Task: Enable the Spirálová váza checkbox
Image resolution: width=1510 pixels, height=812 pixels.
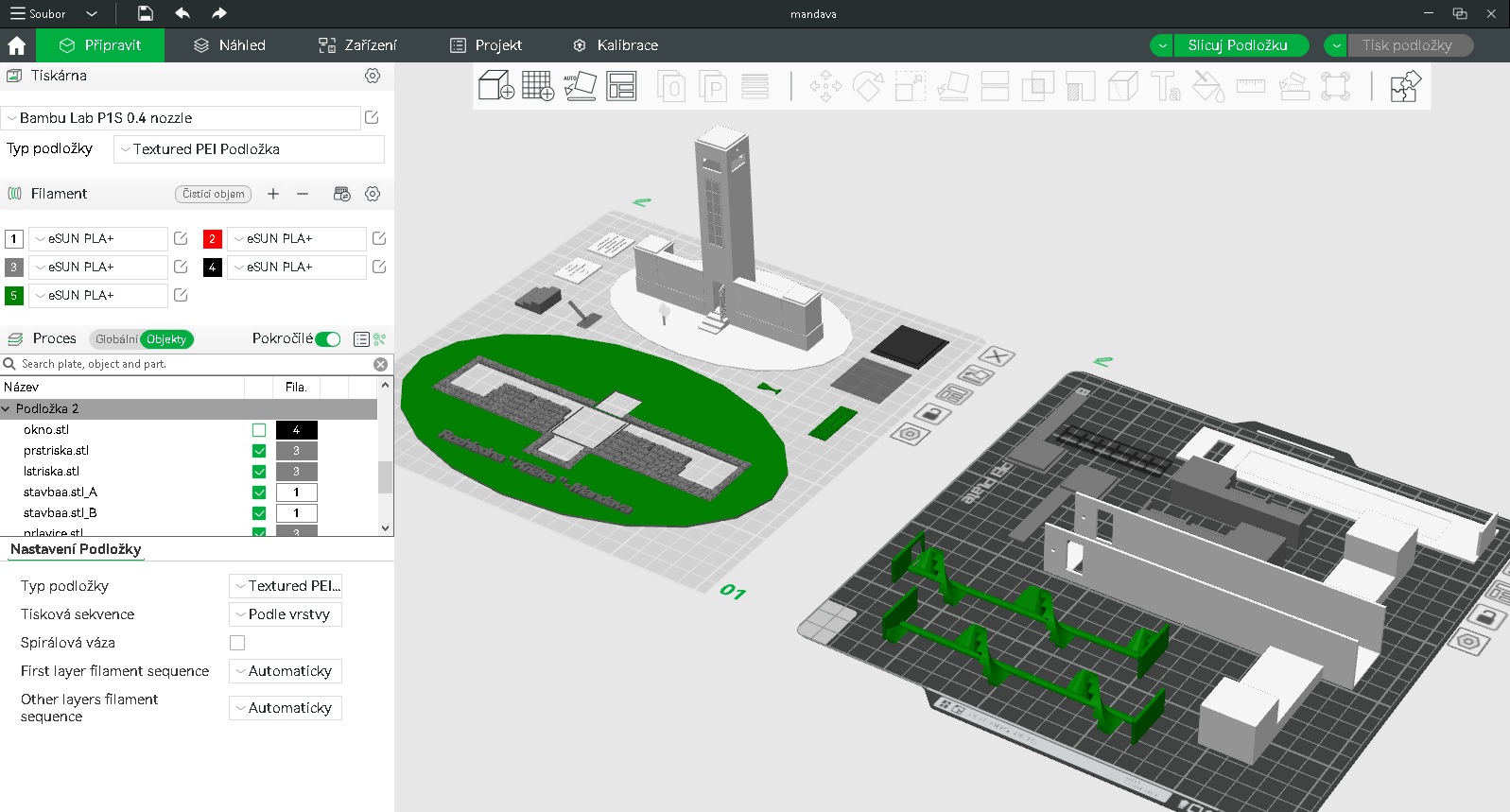Action: click(x=237, y=643)
